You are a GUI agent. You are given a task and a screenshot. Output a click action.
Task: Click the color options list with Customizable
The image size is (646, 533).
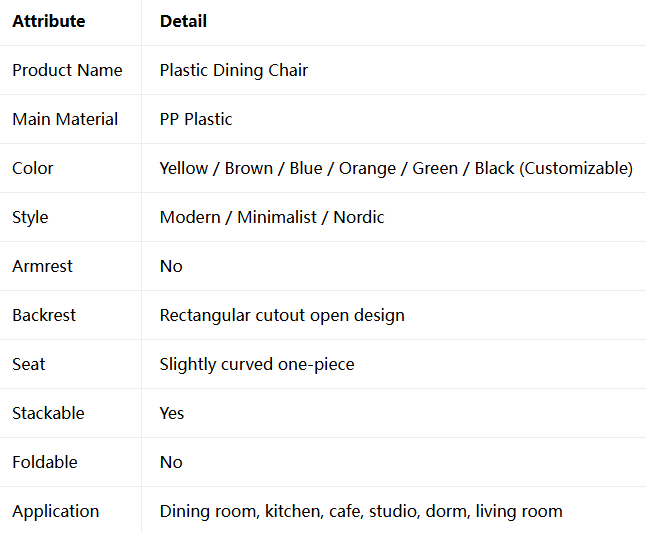click(396, 168)
